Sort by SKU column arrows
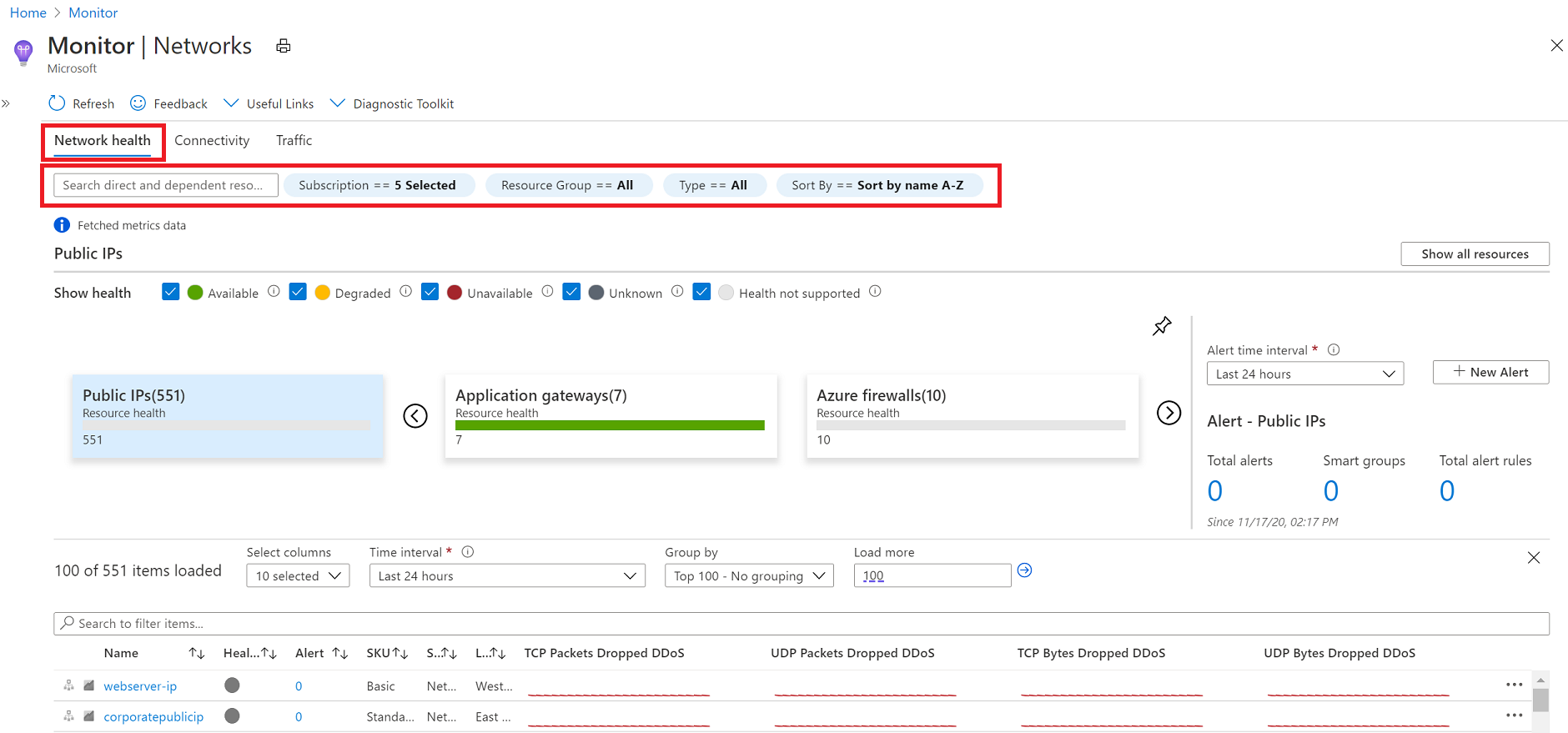1568x733 pixels. 400,654
